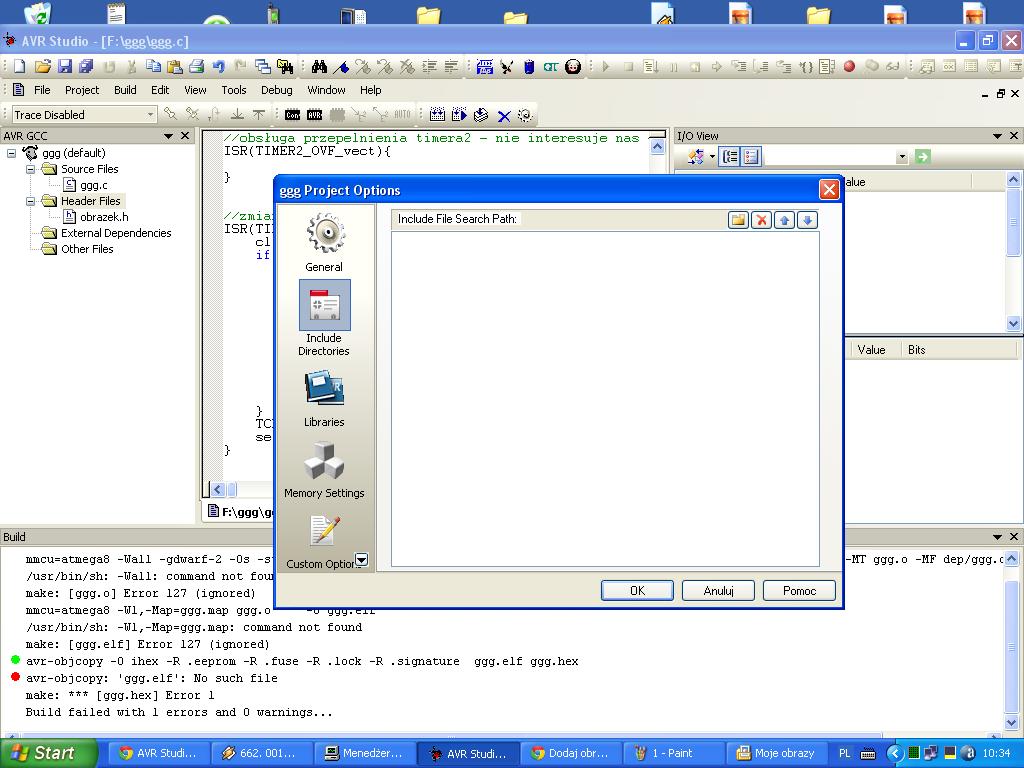
Task: Select Other Files folder
Action: click(x=87, y=249)
